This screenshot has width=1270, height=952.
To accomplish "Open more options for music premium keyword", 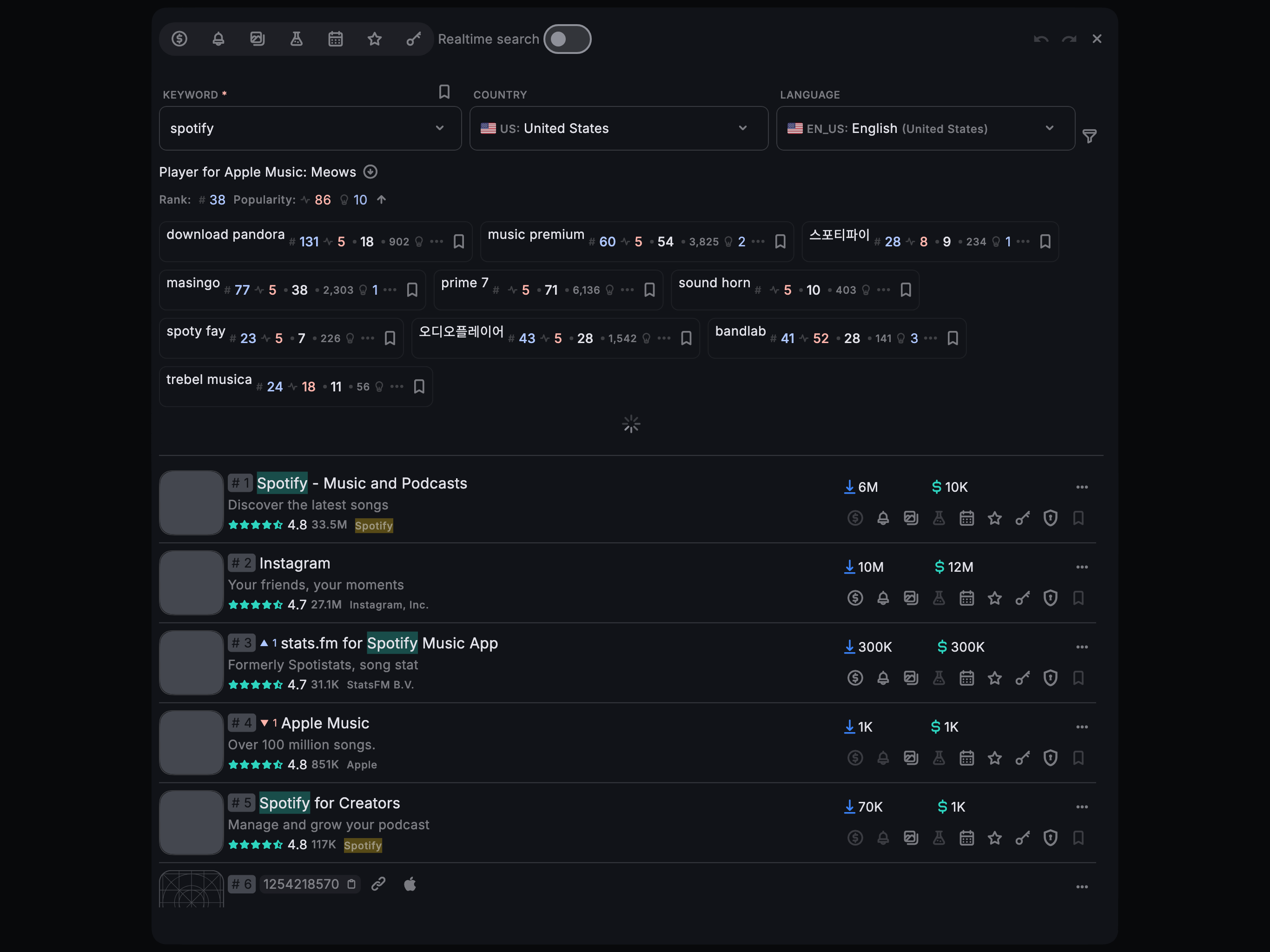I will pos(758,241).
